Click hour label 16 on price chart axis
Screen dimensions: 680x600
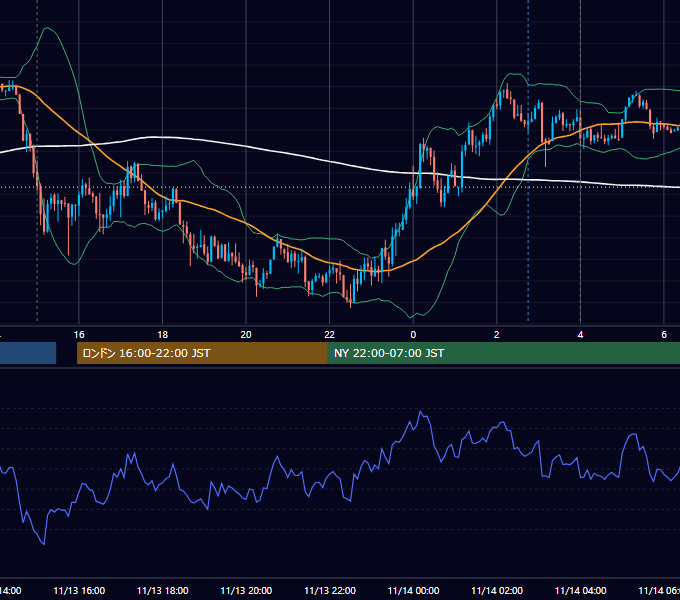tap(79, 335)
